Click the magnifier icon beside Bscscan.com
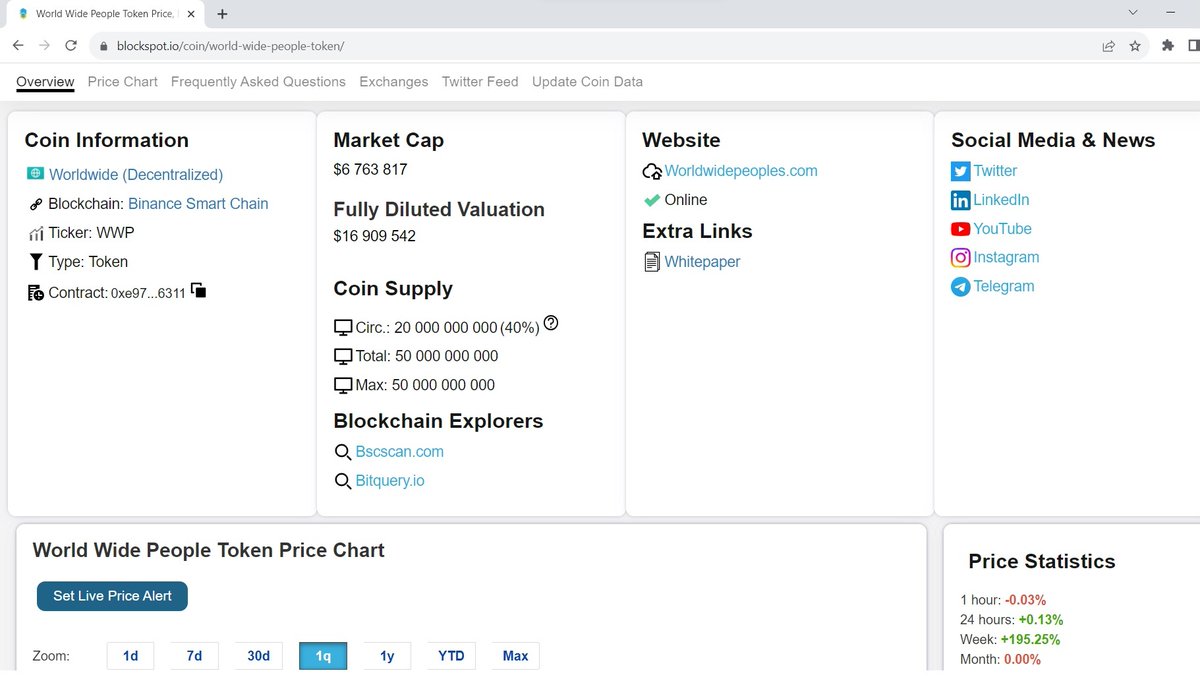This screenshot has width=1200, height=677. 343,452
